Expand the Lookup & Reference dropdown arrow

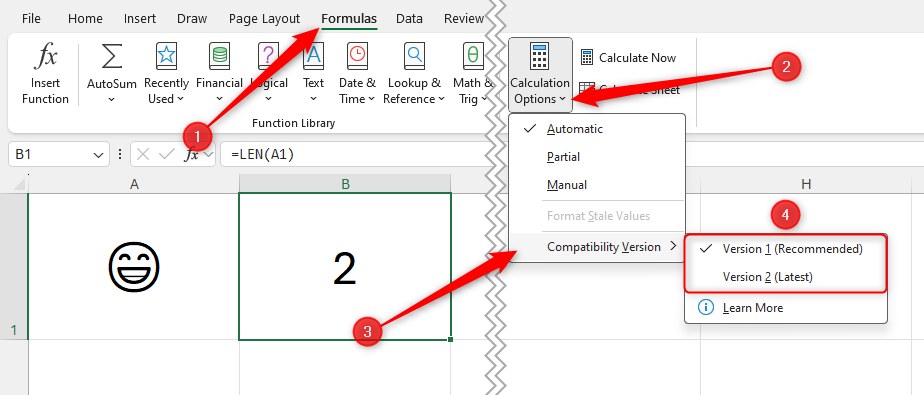[x=441, y=99]
